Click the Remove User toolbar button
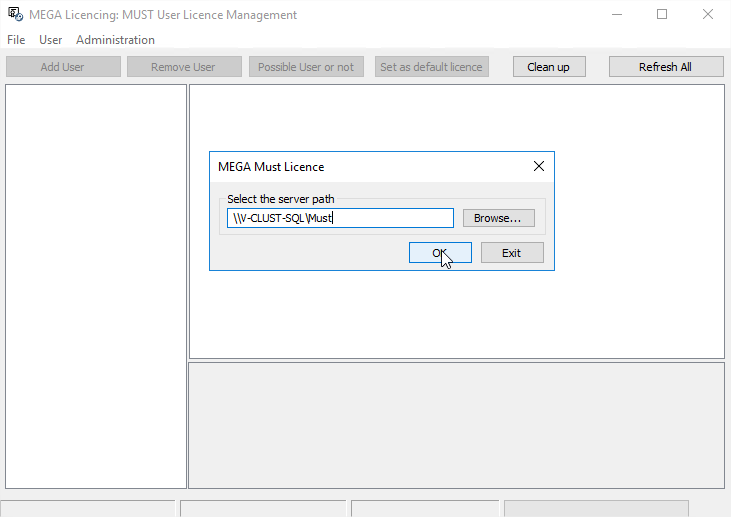Screen dimensions: 731x517 (x=183, y=67)
